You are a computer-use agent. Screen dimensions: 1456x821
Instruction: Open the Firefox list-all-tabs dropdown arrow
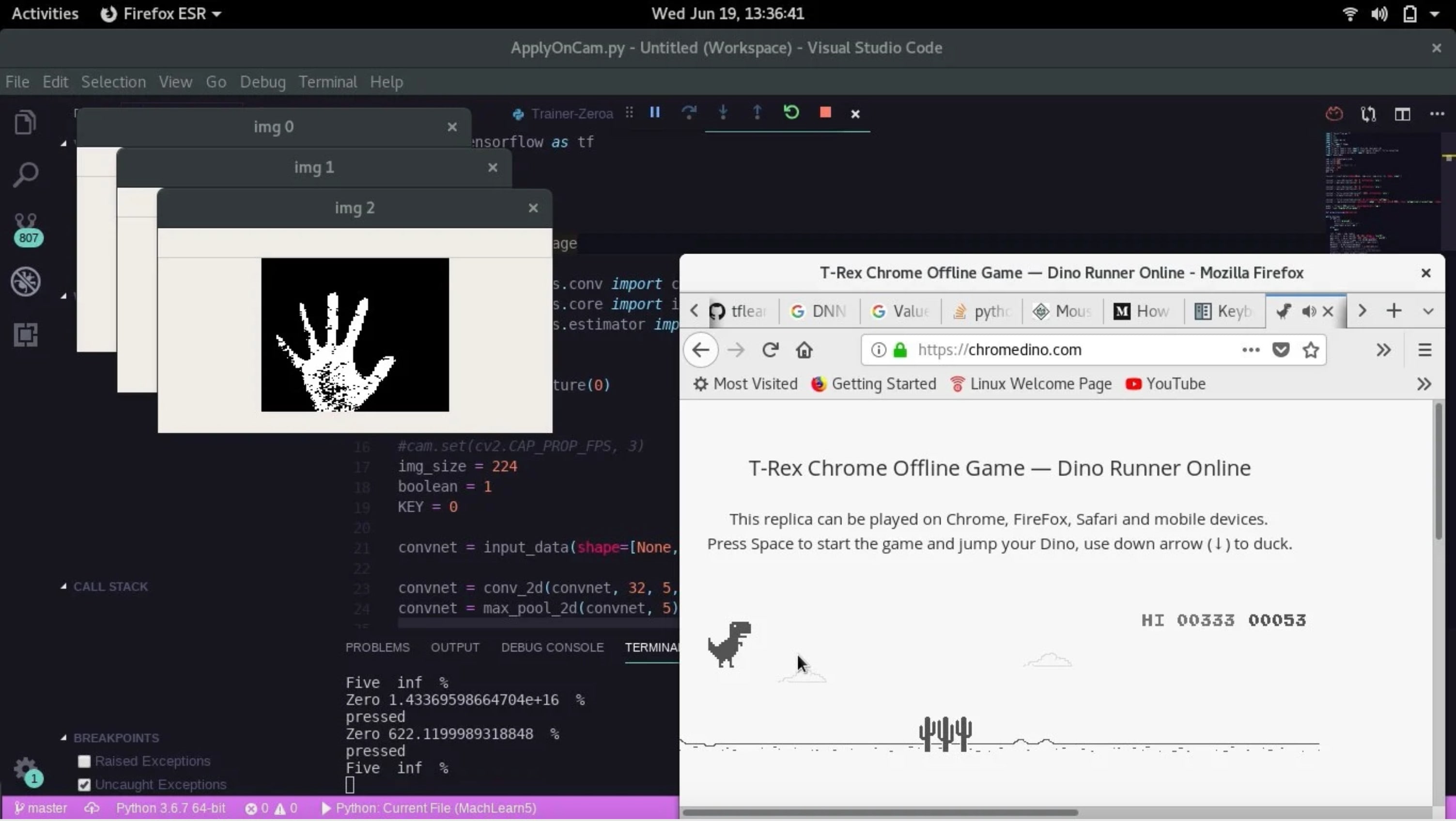1428,311
